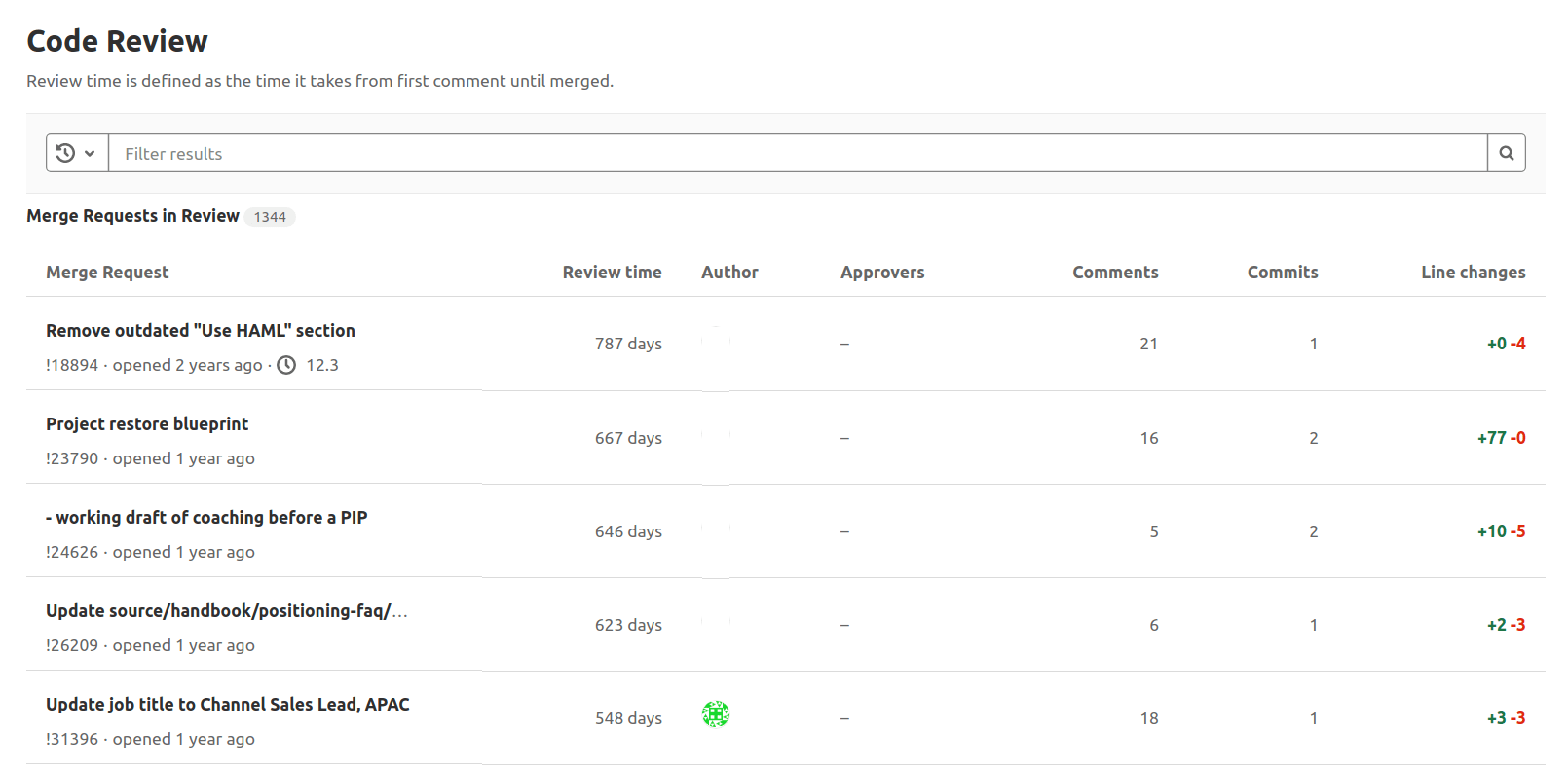Screen dimensions: 1568x766
Task: Click the 12.3 milestone label
Action: coord(322,365)
